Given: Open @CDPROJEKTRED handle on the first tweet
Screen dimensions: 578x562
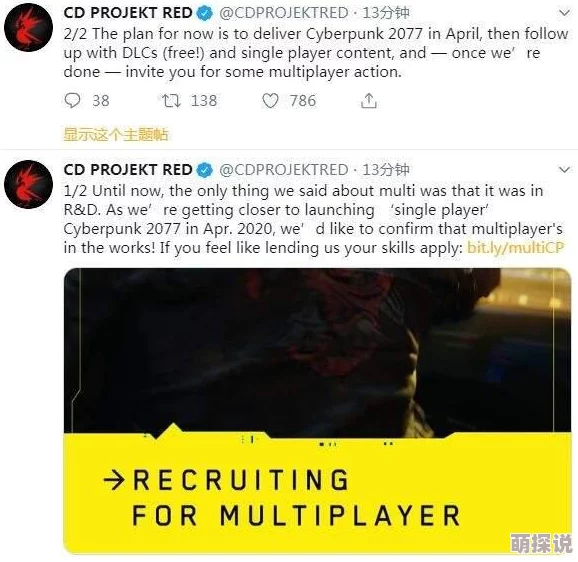Looking at the screenshot, I should [x=284, y=13].
